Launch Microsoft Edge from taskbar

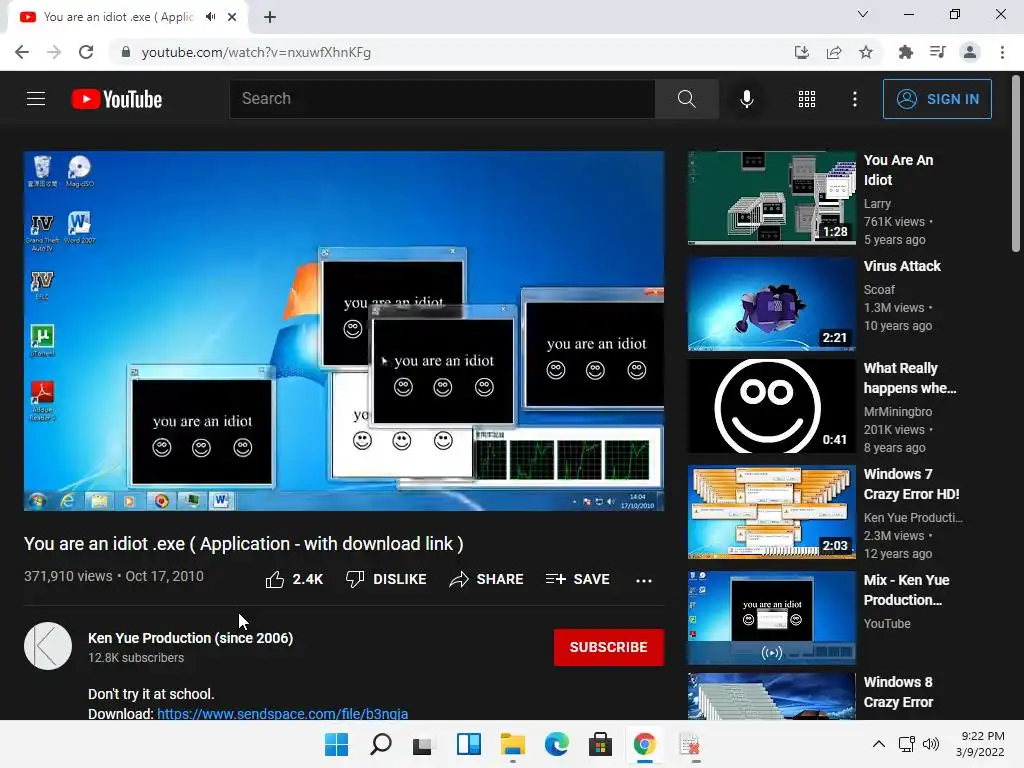point(556,744)
